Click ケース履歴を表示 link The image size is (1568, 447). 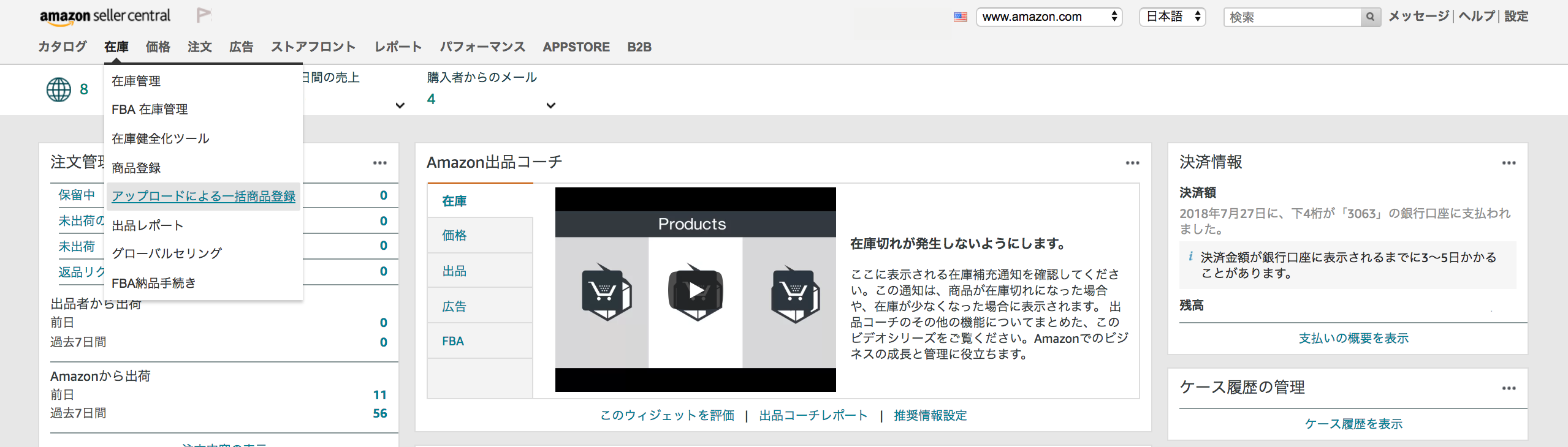[1353, 424]
